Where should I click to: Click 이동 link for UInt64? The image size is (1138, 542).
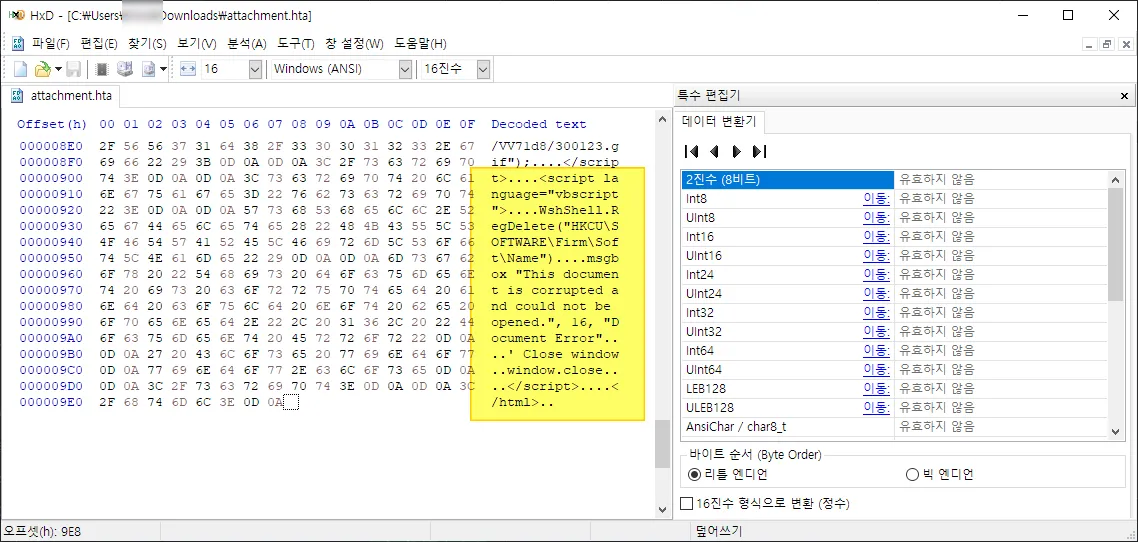pos(876,369)
